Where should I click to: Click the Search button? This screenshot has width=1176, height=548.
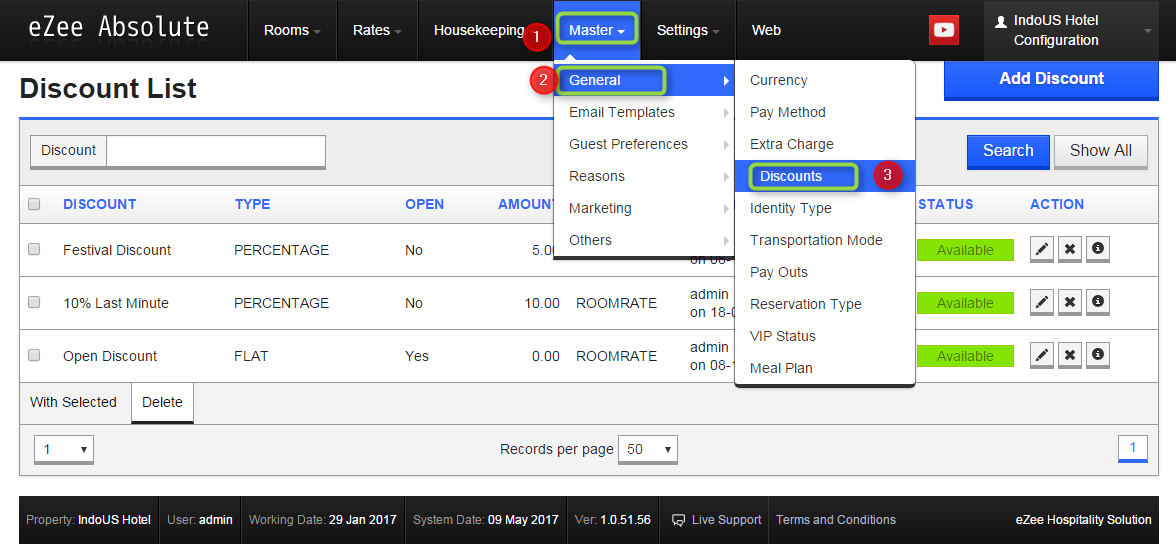pyautogui.click(x=1007, y=151)
